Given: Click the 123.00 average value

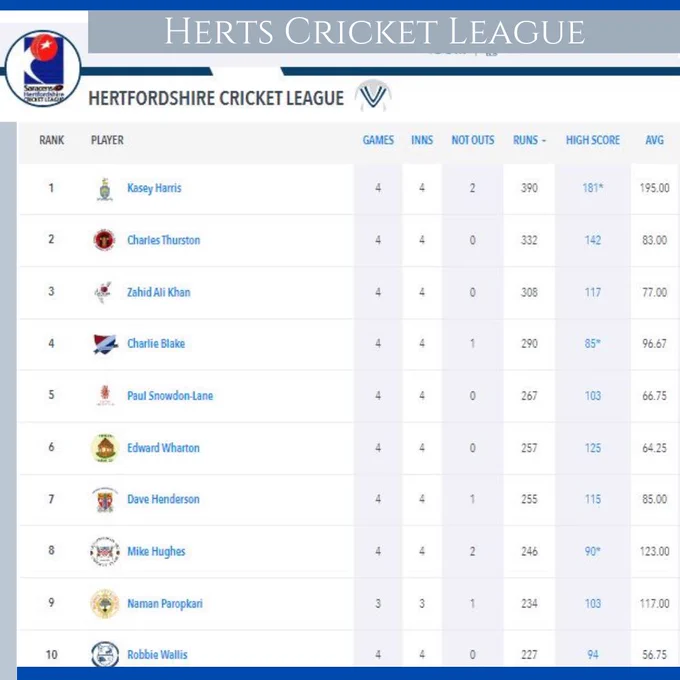Looking at the screenshot, I should [654, 551].
